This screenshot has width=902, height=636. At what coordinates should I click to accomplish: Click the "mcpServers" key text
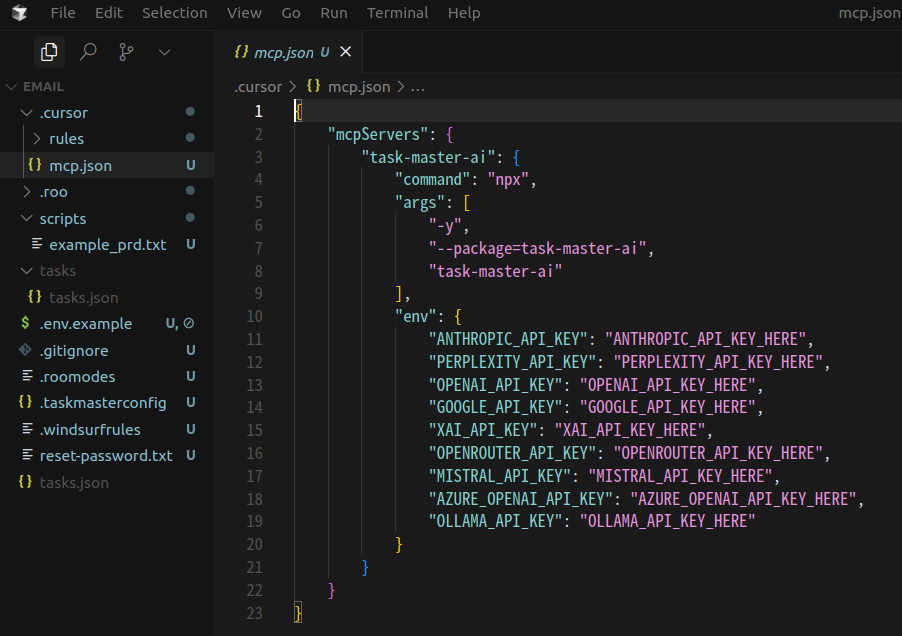point(378,135)
